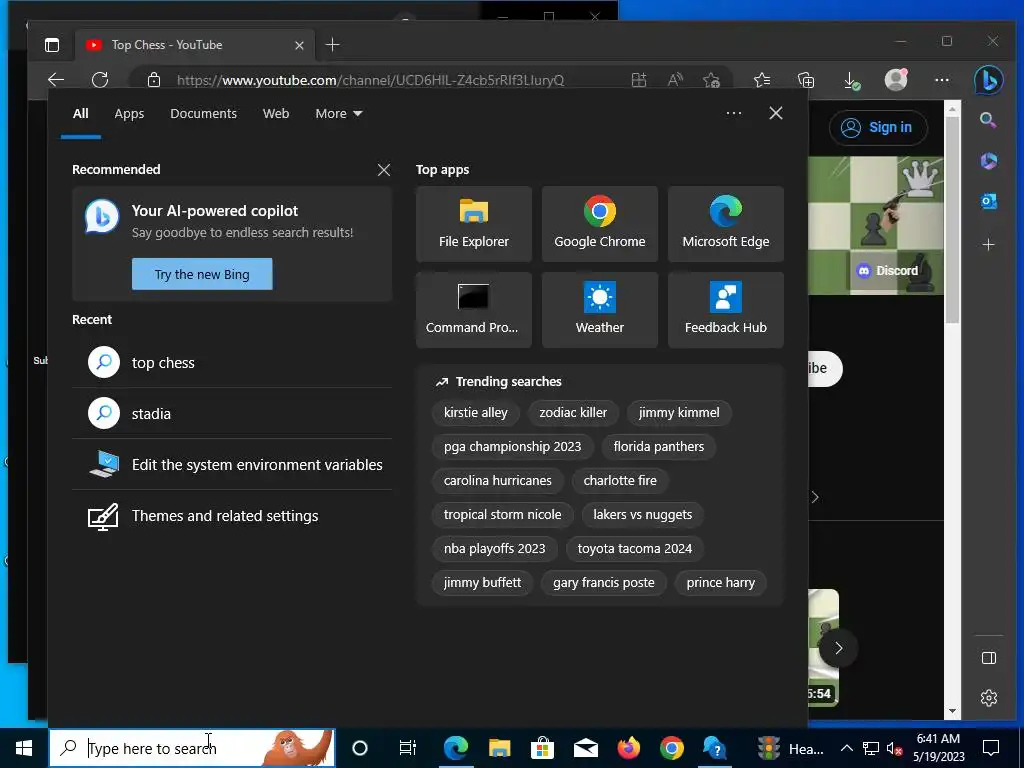Switch to the Apps search tab
Image resolution: width=1024 pixels, height=768 pixels.
[129, 114]
